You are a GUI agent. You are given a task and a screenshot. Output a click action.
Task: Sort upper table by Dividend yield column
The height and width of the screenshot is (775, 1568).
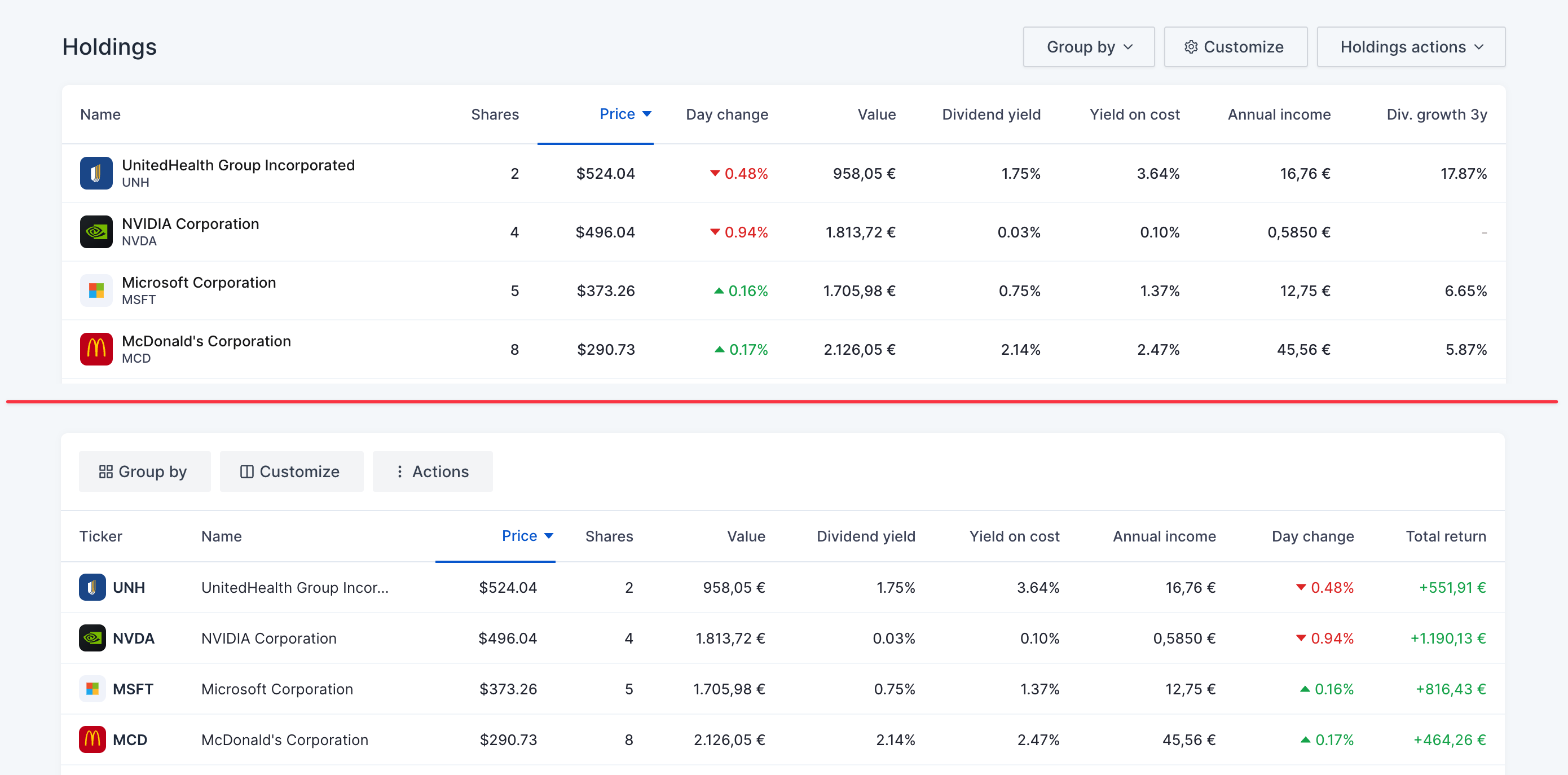[991, 115]
